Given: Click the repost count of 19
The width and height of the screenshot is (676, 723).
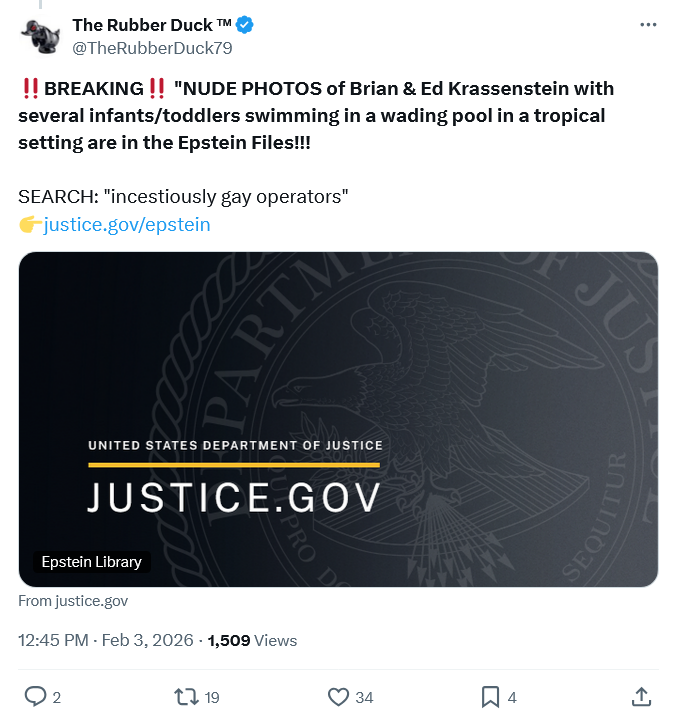Looking at the screenshot, I should click(211, 697).
